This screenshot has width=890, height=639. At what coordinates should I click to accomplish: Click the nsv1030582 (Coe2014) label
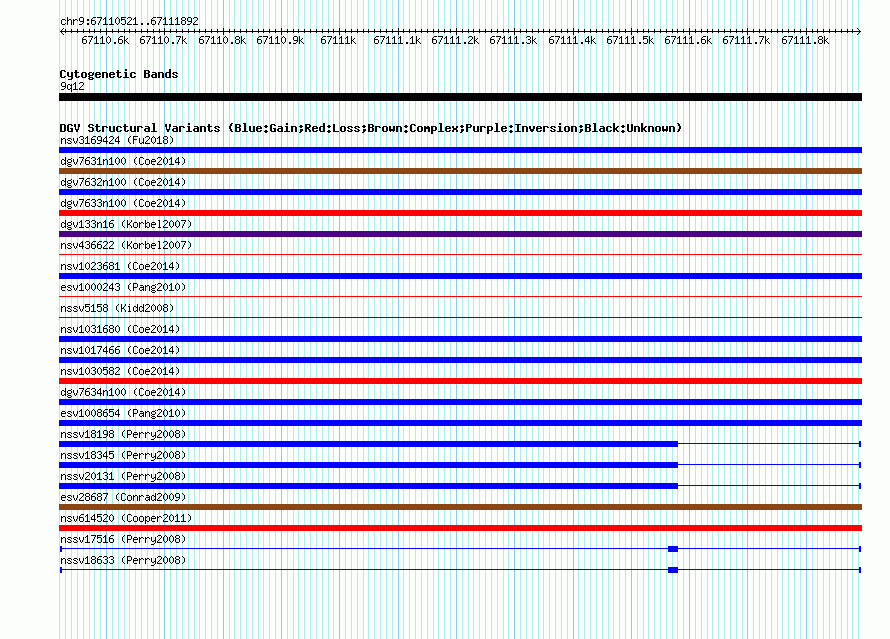click(x=120, y=371)
